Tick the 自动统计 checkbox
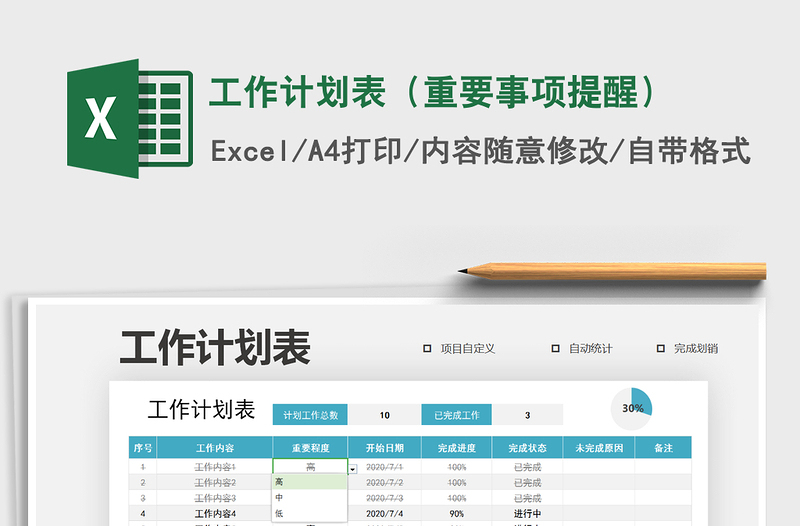The image size is (800, 526). (x=556, y=348)
